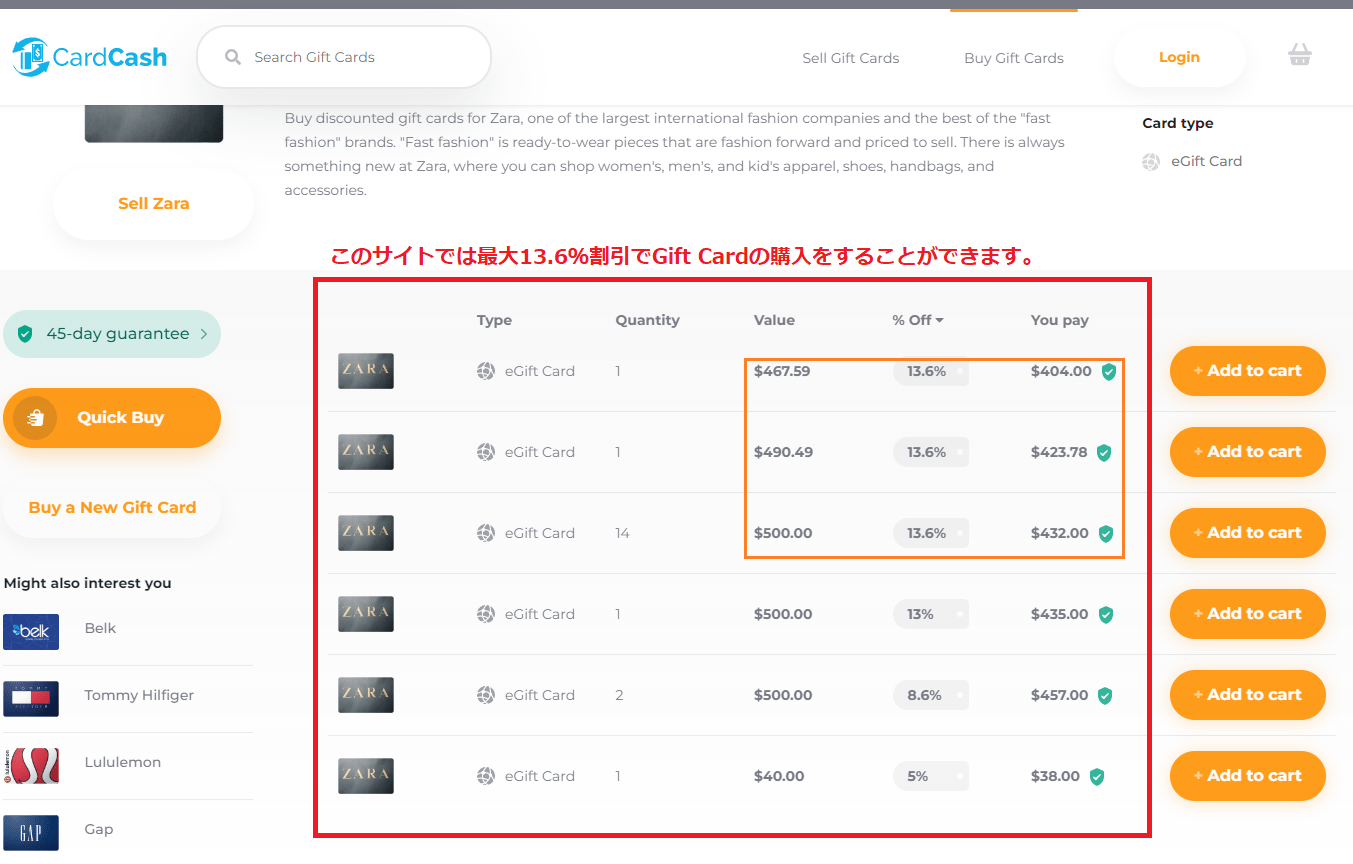Click eGift globe icon in $490.49 row
This screenshot has height=864, width=1353.
(x=486, y=452)
